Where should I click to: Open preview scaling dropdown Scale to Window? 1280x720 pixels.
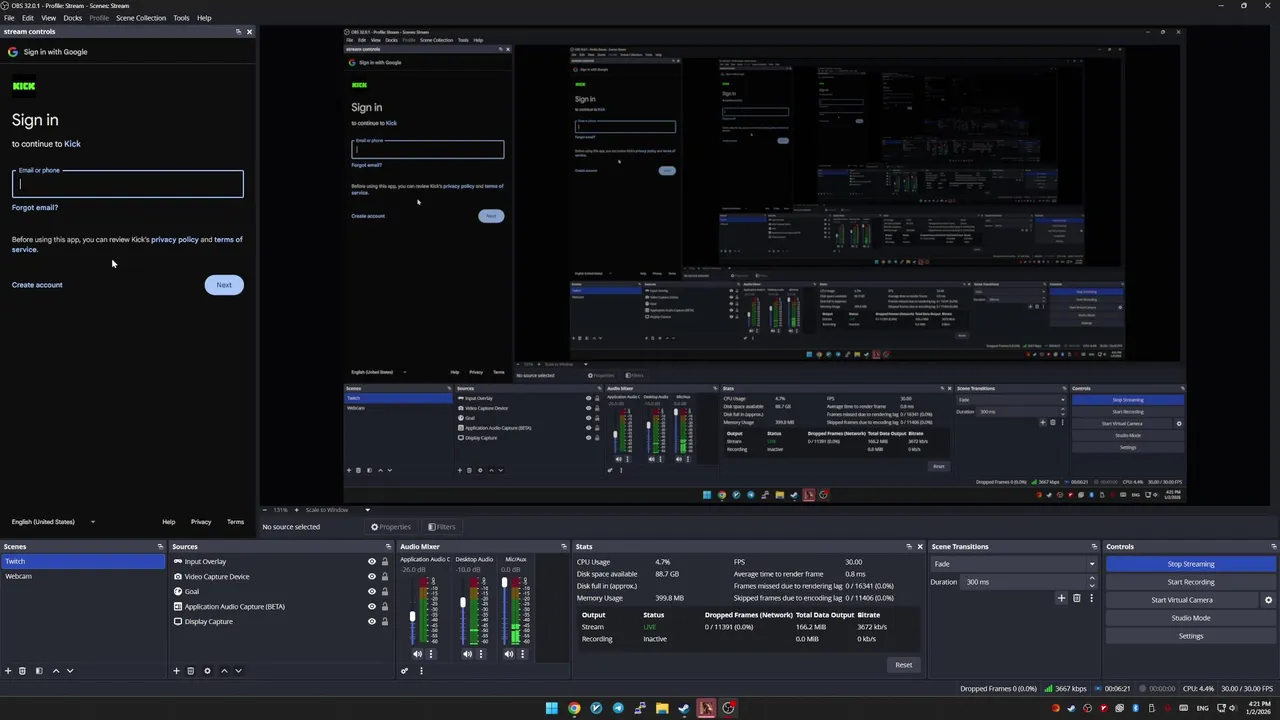pyautogui.click(x=337, y=510)
